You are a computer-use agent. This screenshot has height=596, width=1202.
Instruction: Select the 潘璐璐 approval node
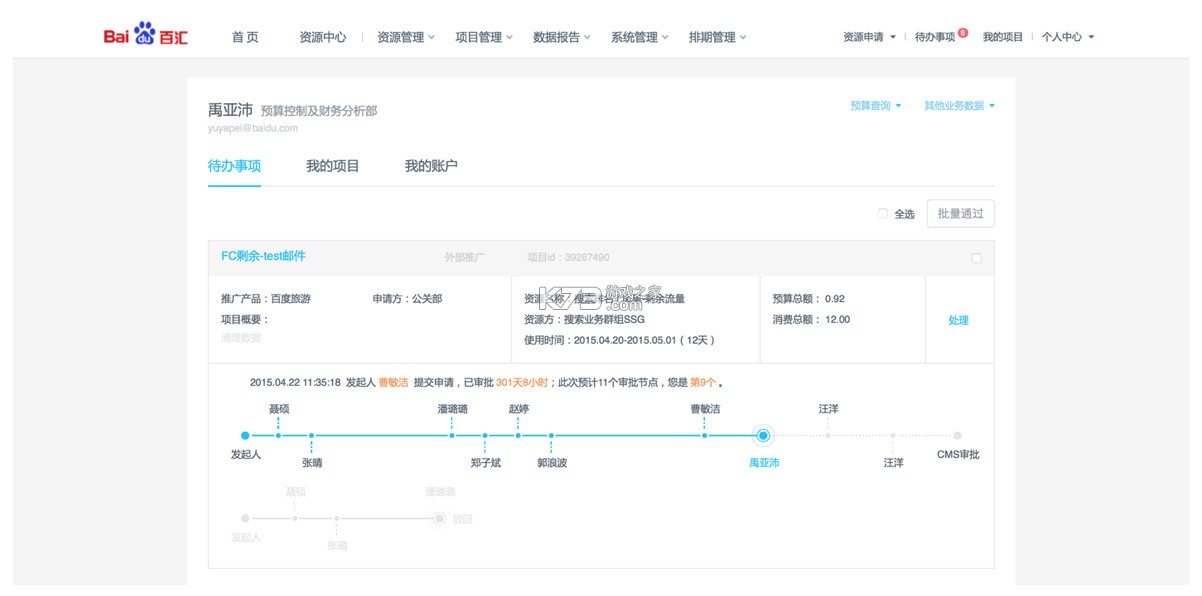coord(452,436)
